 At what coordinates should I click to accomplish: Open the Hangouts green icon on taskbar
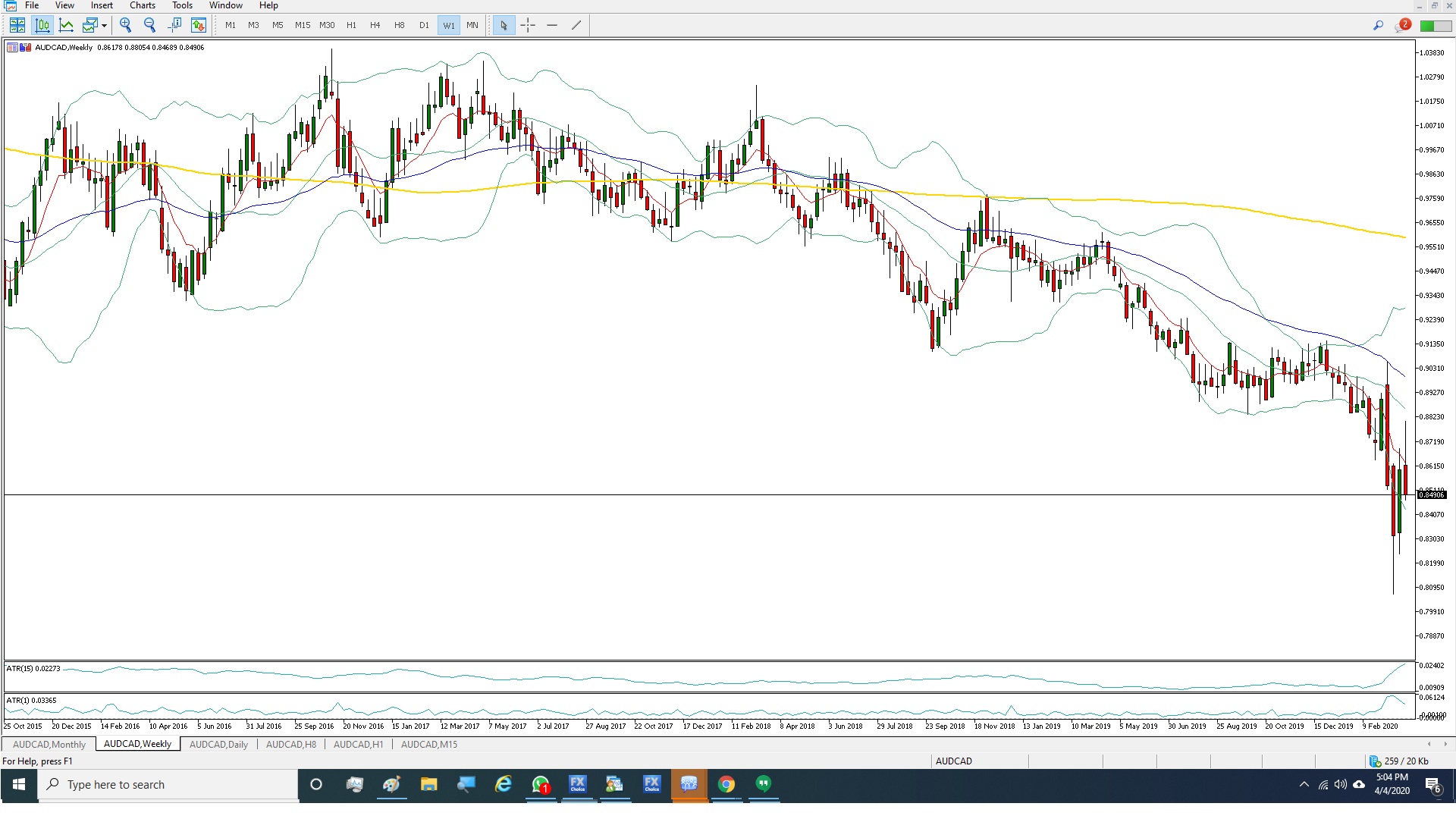pos(764,785)
